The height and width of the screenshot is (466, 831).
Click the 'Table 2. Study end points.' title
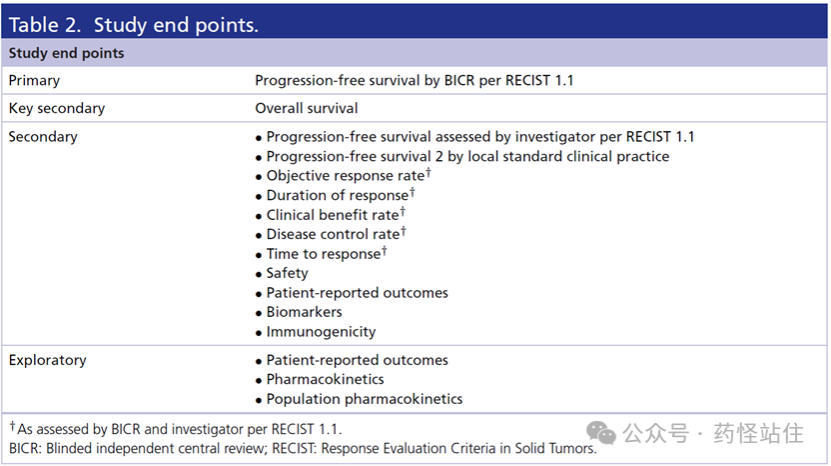(x=134, y=25)
